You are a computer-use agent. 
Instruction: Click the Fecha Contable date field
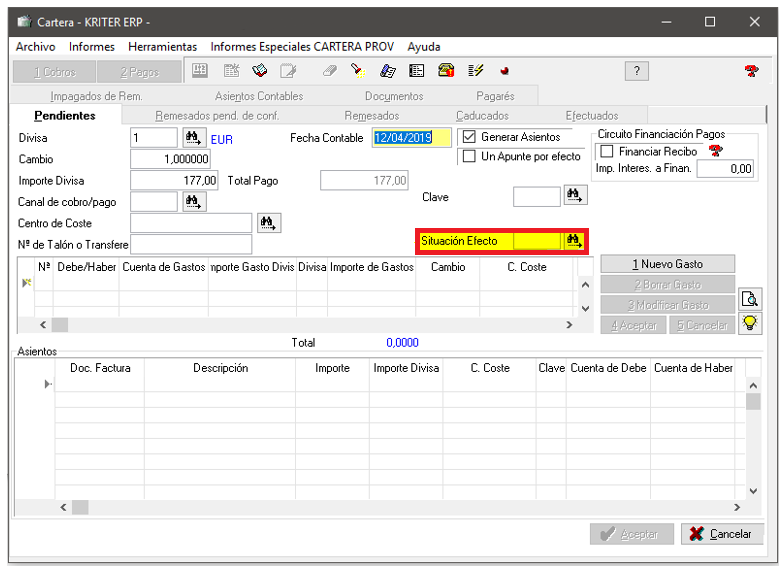411,137
